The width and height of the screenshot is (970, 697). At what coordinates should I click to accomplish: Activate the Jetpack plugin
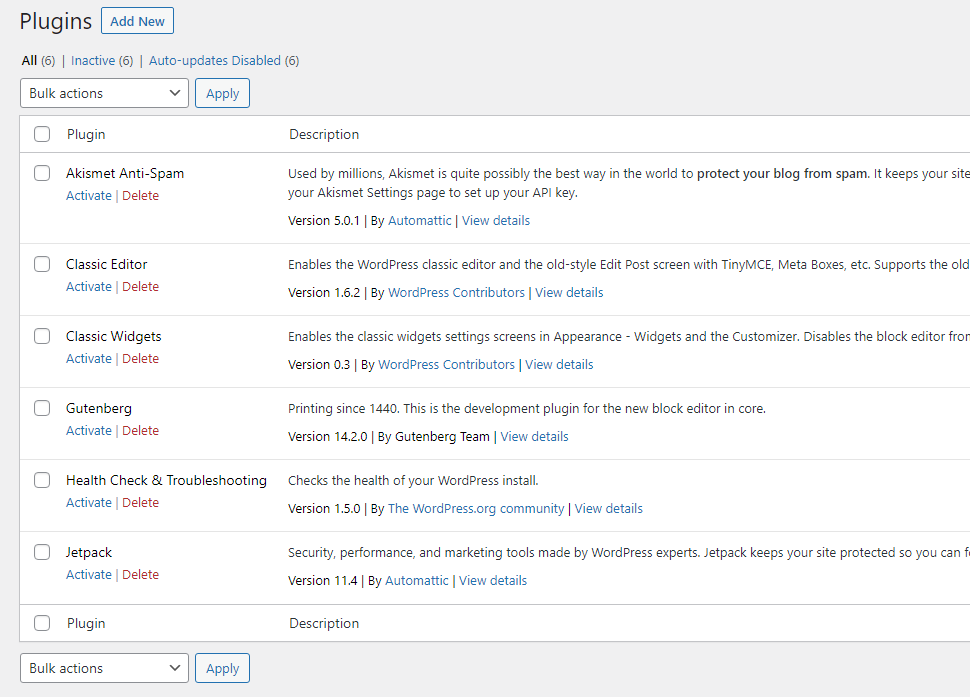click(x=88, y=574)
